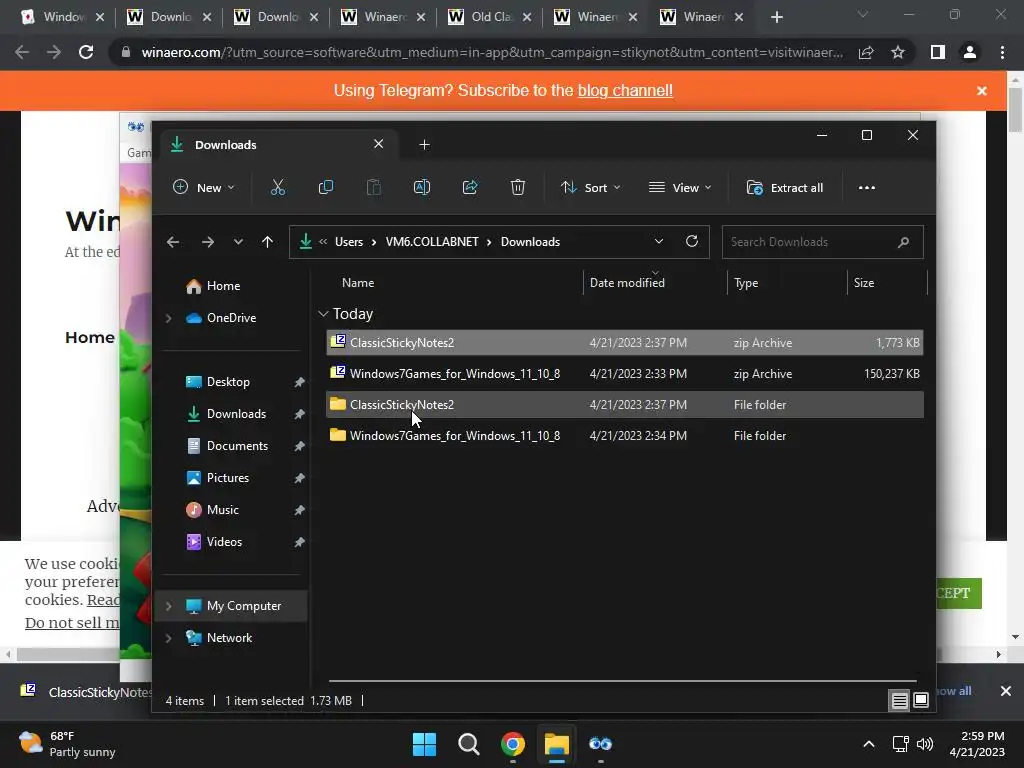Click the Delete trash icon in Explorer toolbar

tap(518, 187)
